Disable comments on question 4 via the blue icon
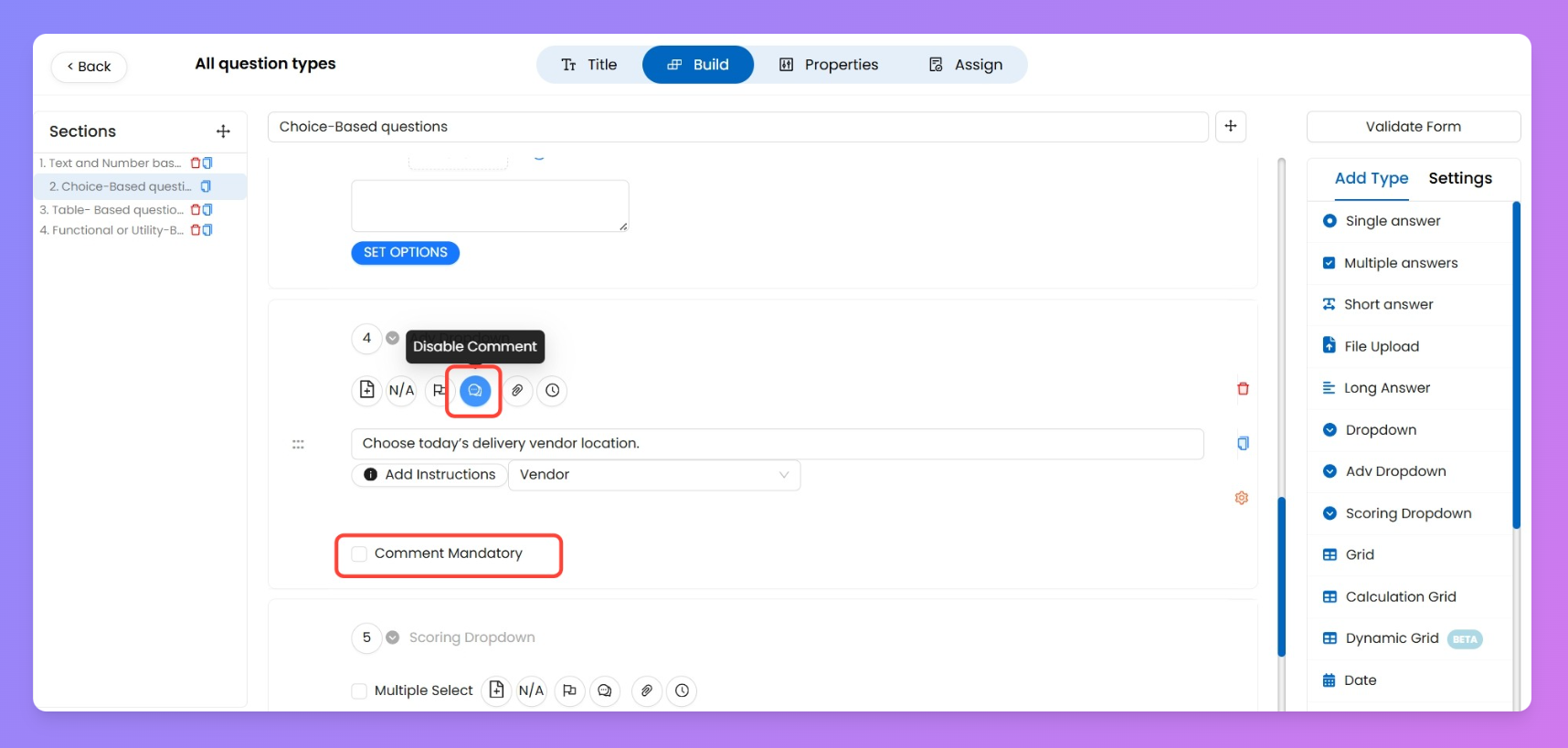The image size is (1568, 748). [x=475, y=391]
